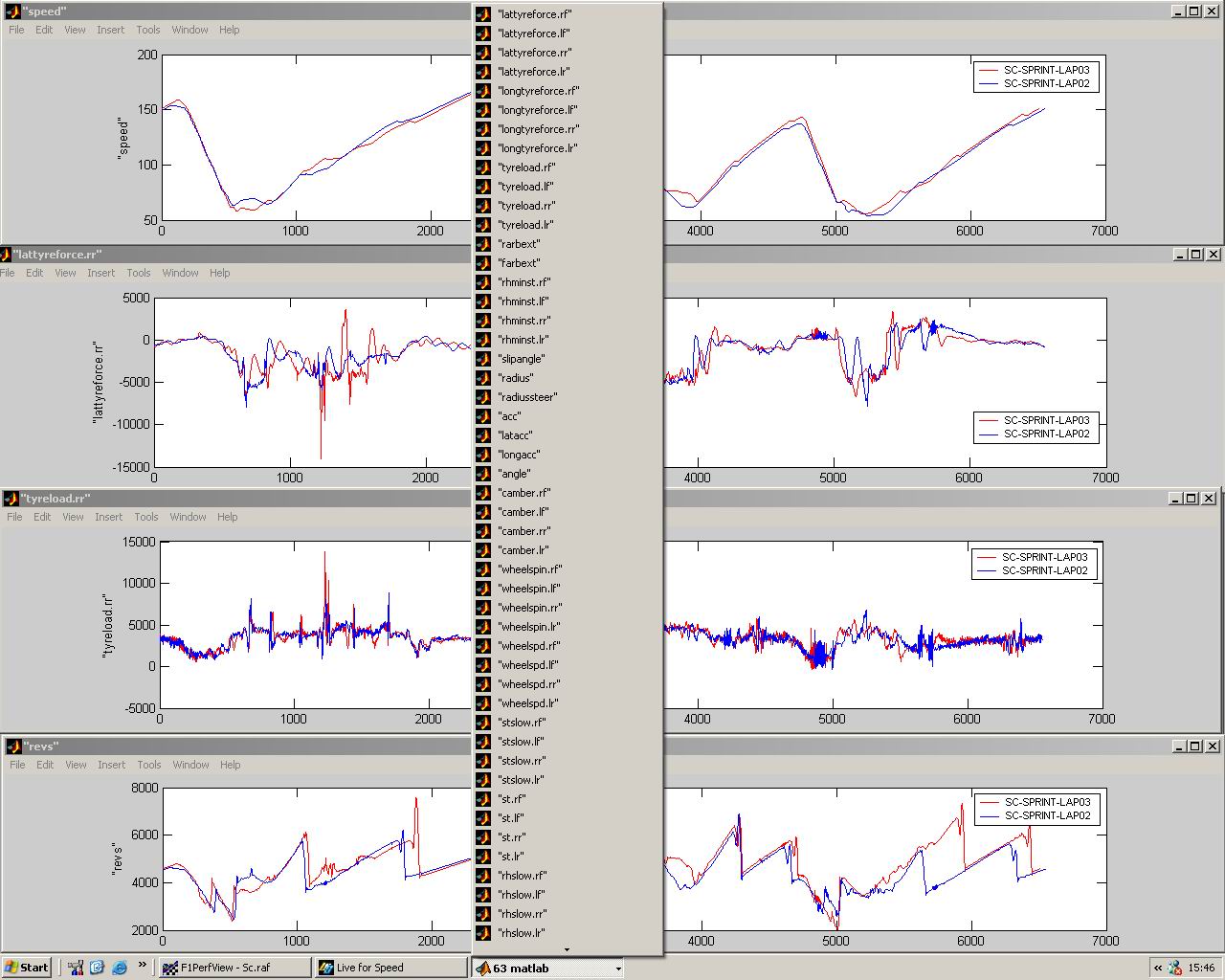Select "slipangle" in the window list
Screen dimensions: 1225x980
tap(568, 359)
